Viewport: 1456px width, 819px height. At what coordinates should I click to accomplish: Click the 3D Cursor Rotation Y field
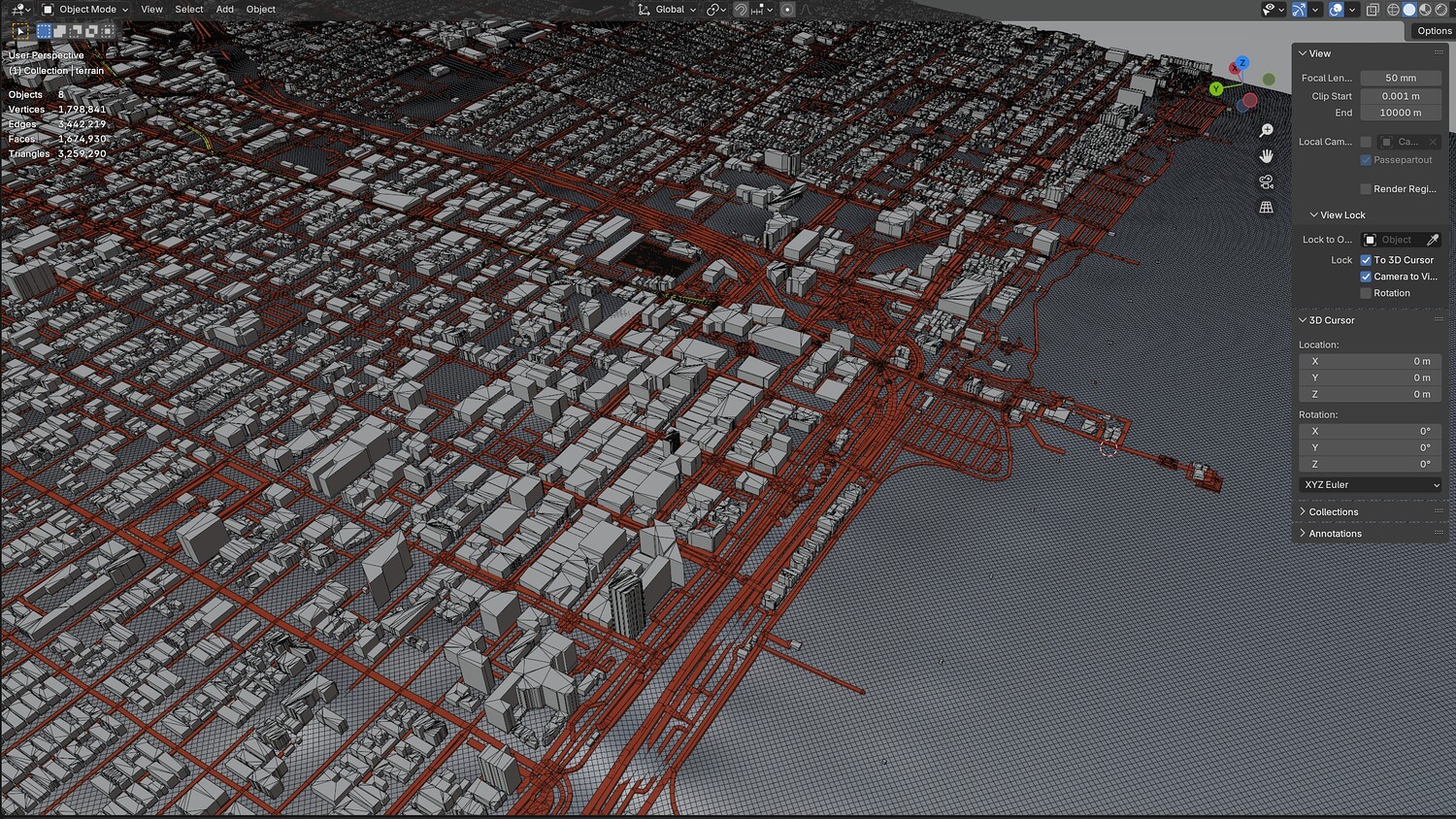tap(1371, 447)
